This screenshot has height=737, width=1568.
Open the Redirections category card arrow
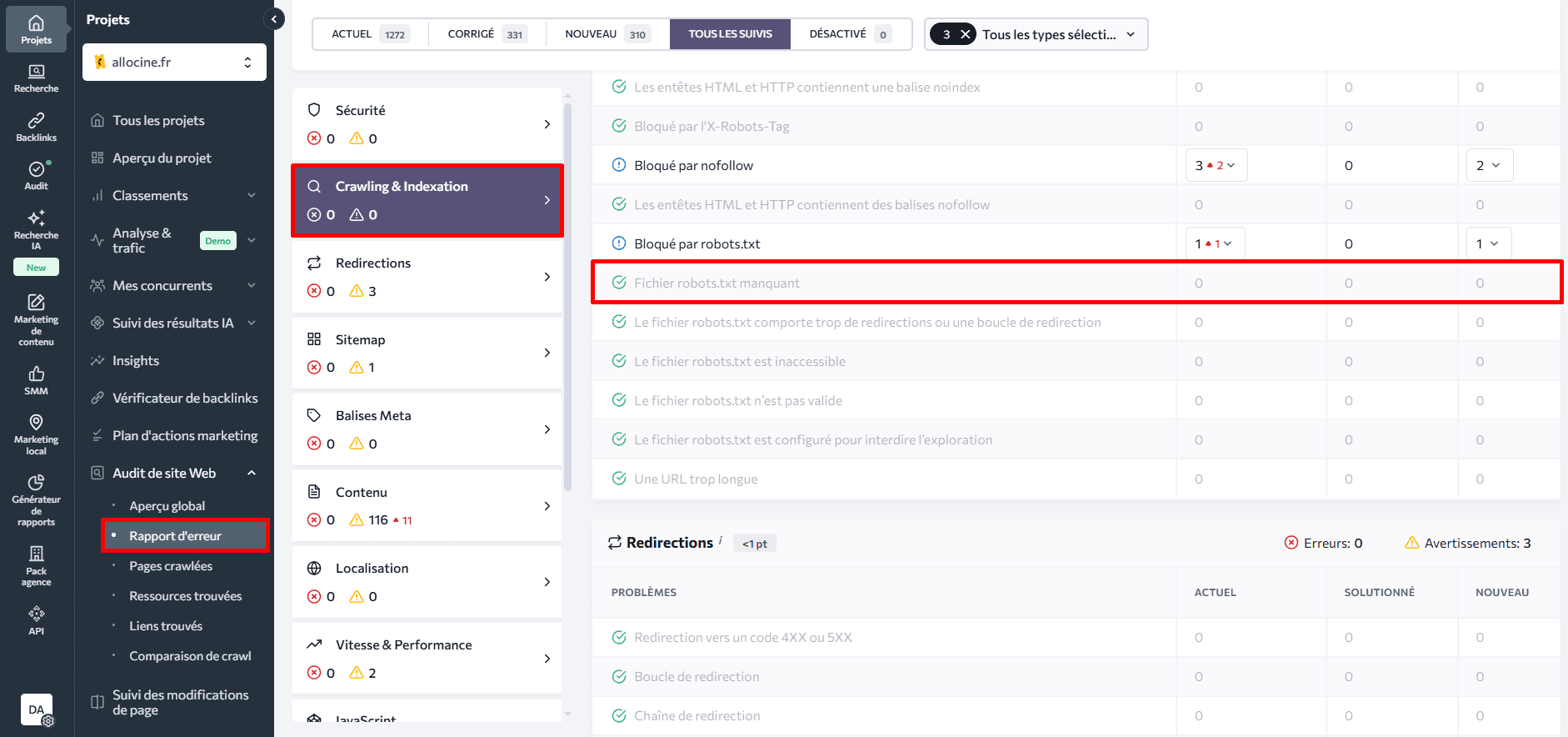[547, 277]
